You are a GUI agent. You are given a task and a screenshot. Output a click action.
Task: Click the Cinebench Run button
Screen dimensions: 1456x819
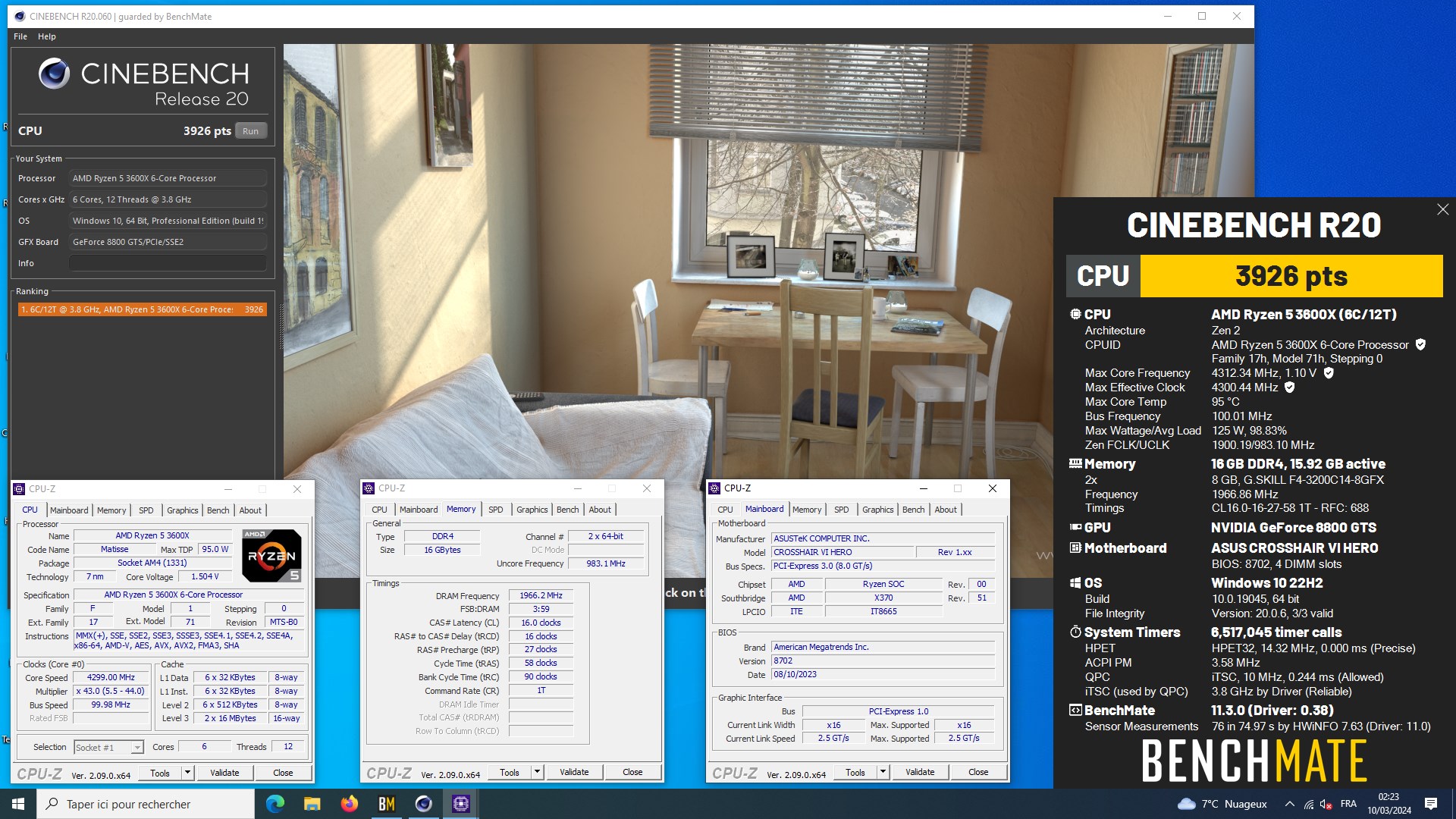pos(250,131)
